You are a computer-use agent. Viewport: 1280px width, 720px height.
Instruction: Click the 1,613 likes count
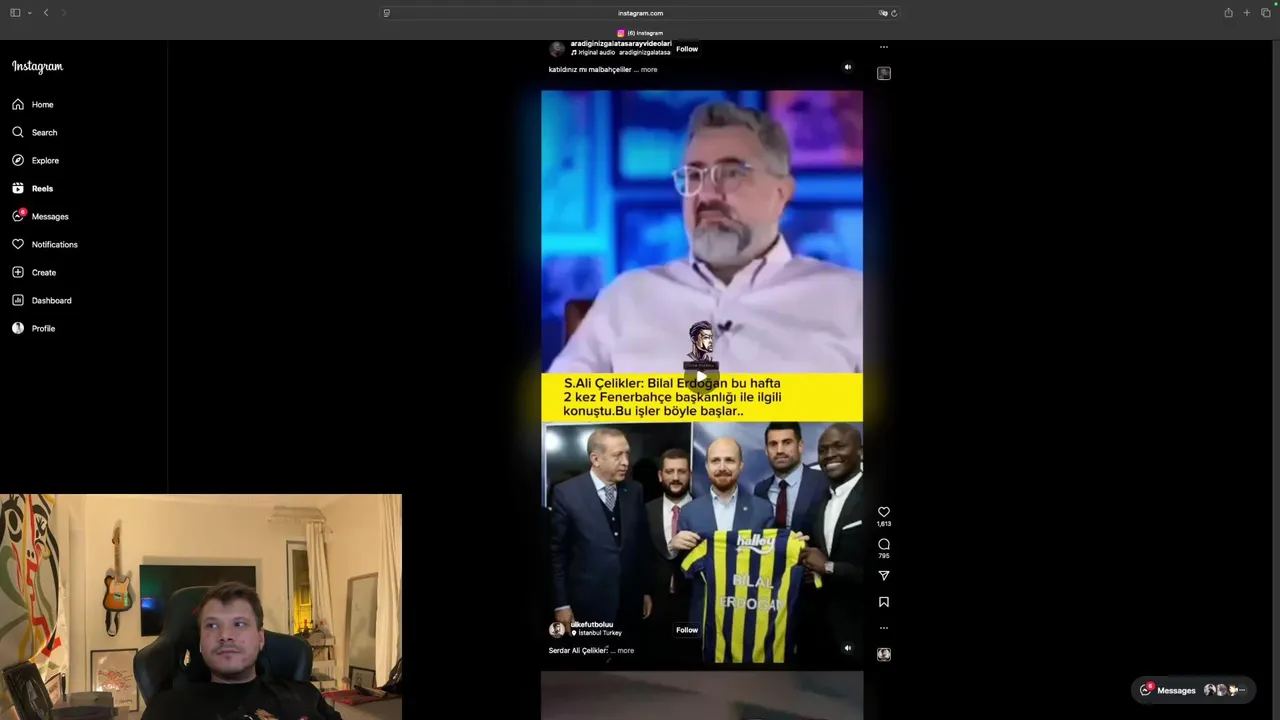click(884, 524)
